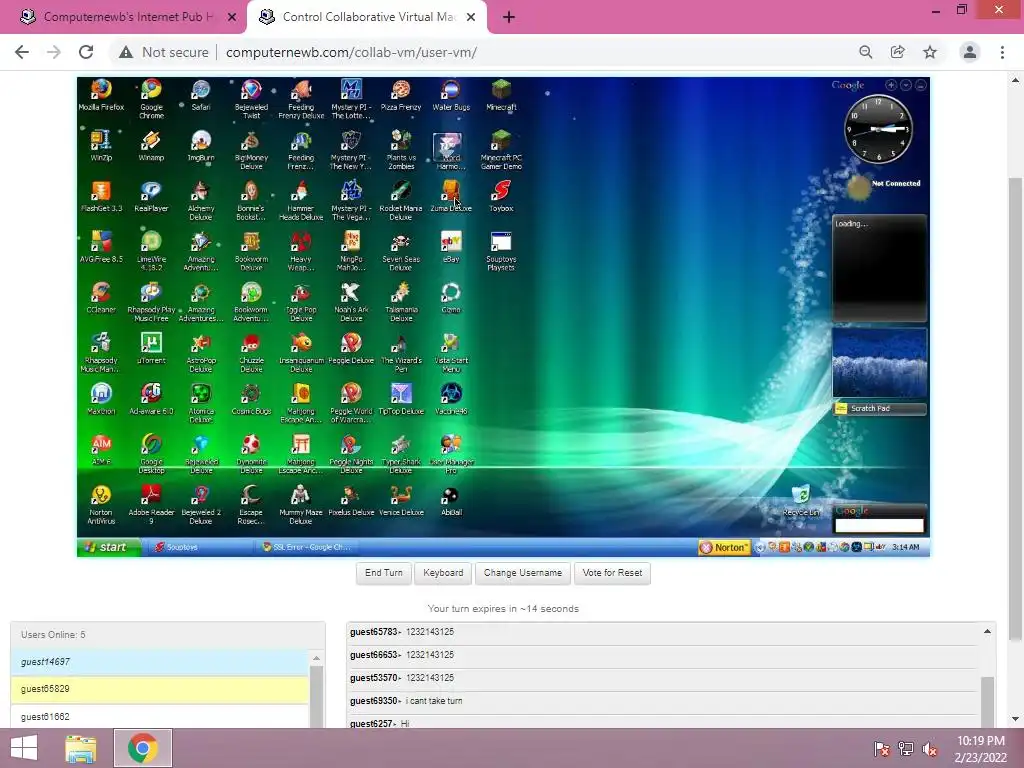Launch Zuma Deluxe from the desktop
Screen dimensions: 1024x768
pyautogui.click(x=451, y=197)
